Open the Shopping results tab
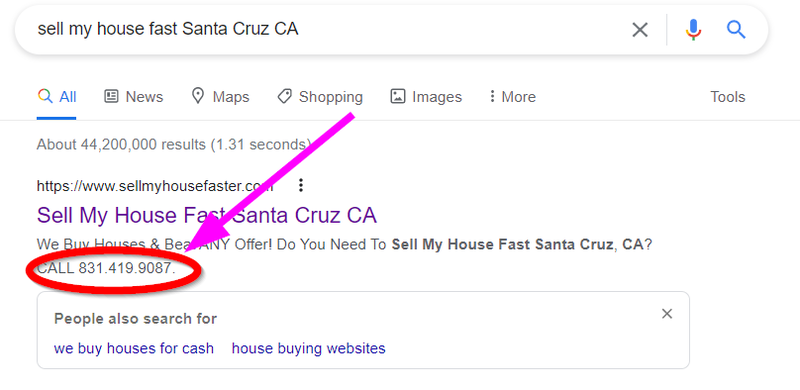 [320, 96]
